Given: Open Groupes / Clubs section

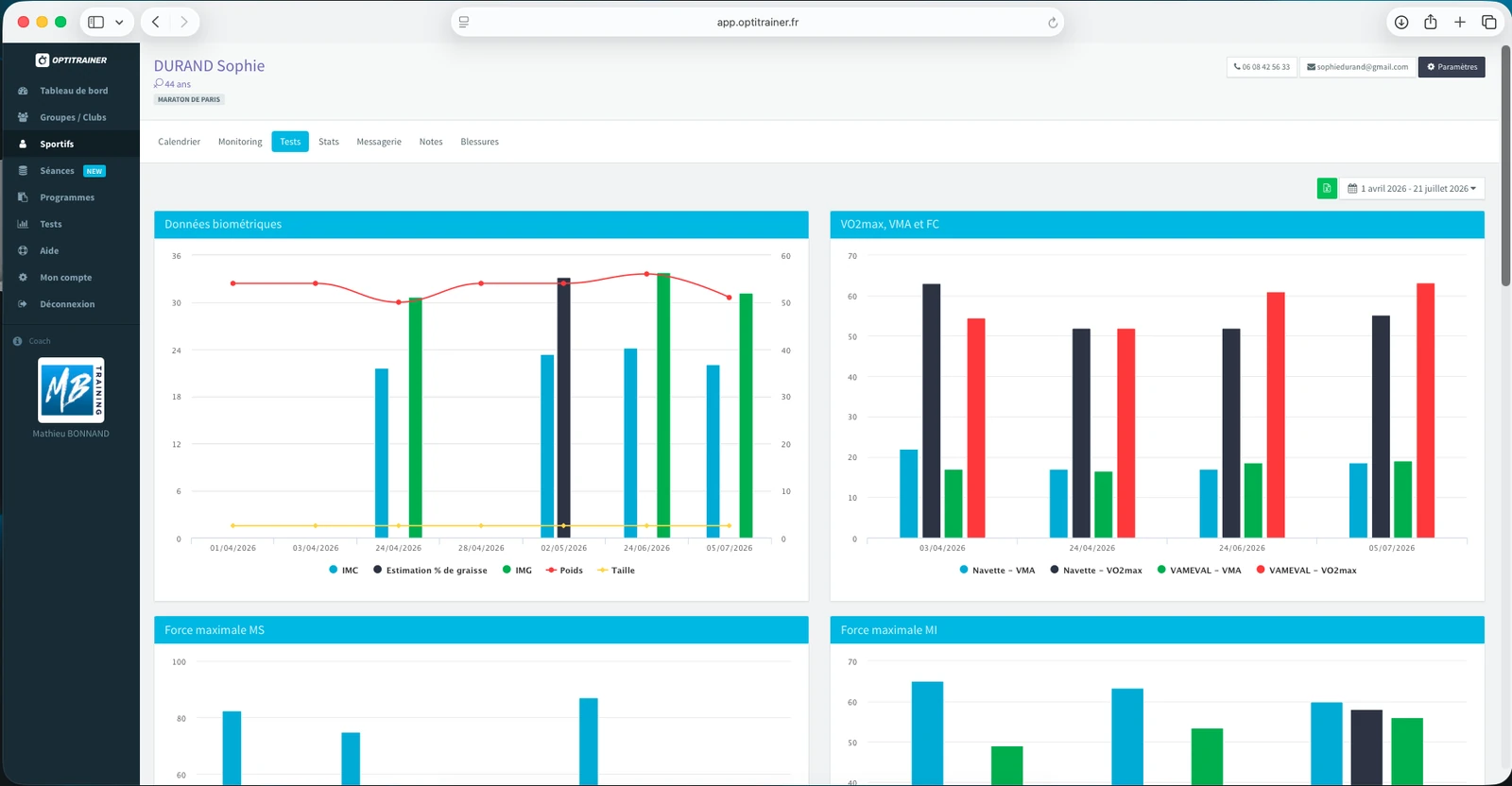Looking at the screenshot, I should [x=73, y=117].
